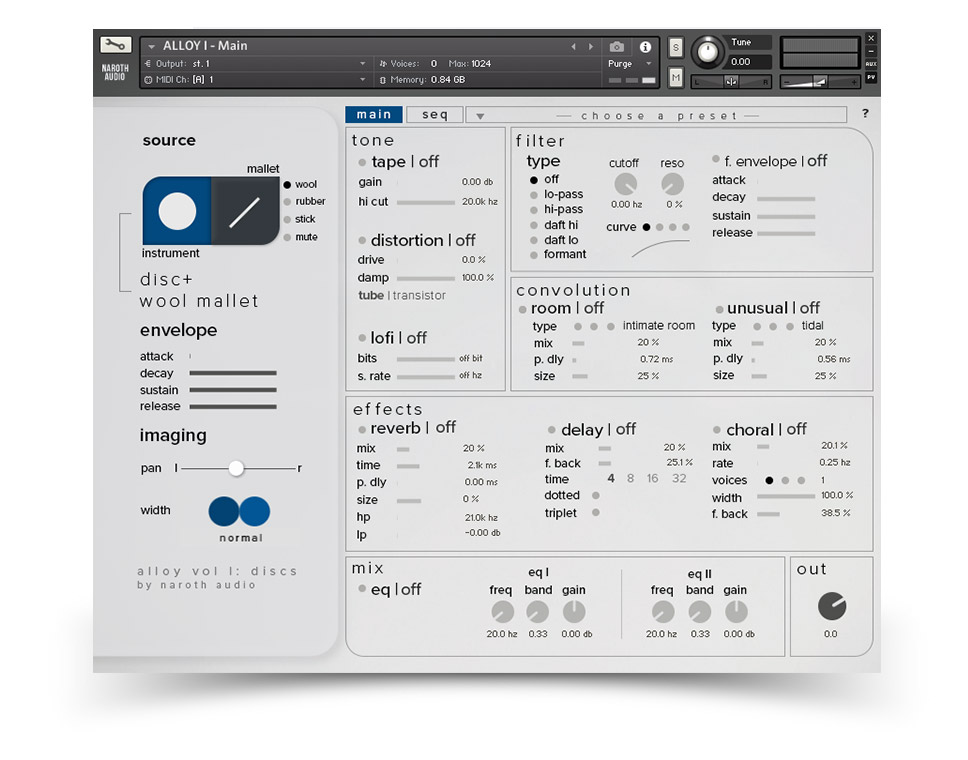Open the help question mark
Image resolution: width=968 pixels, height=760 pixels.
pyautogui.click(x=865, y=114)
